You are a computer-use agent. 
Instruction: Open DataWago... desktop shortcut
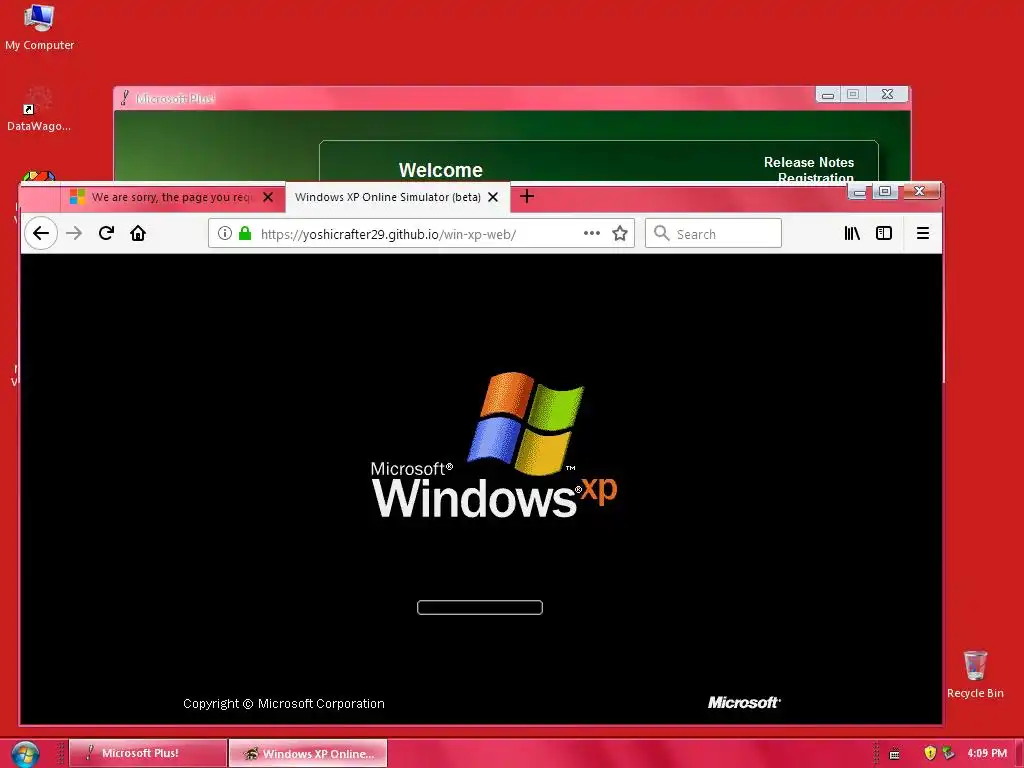click(39, 109)
